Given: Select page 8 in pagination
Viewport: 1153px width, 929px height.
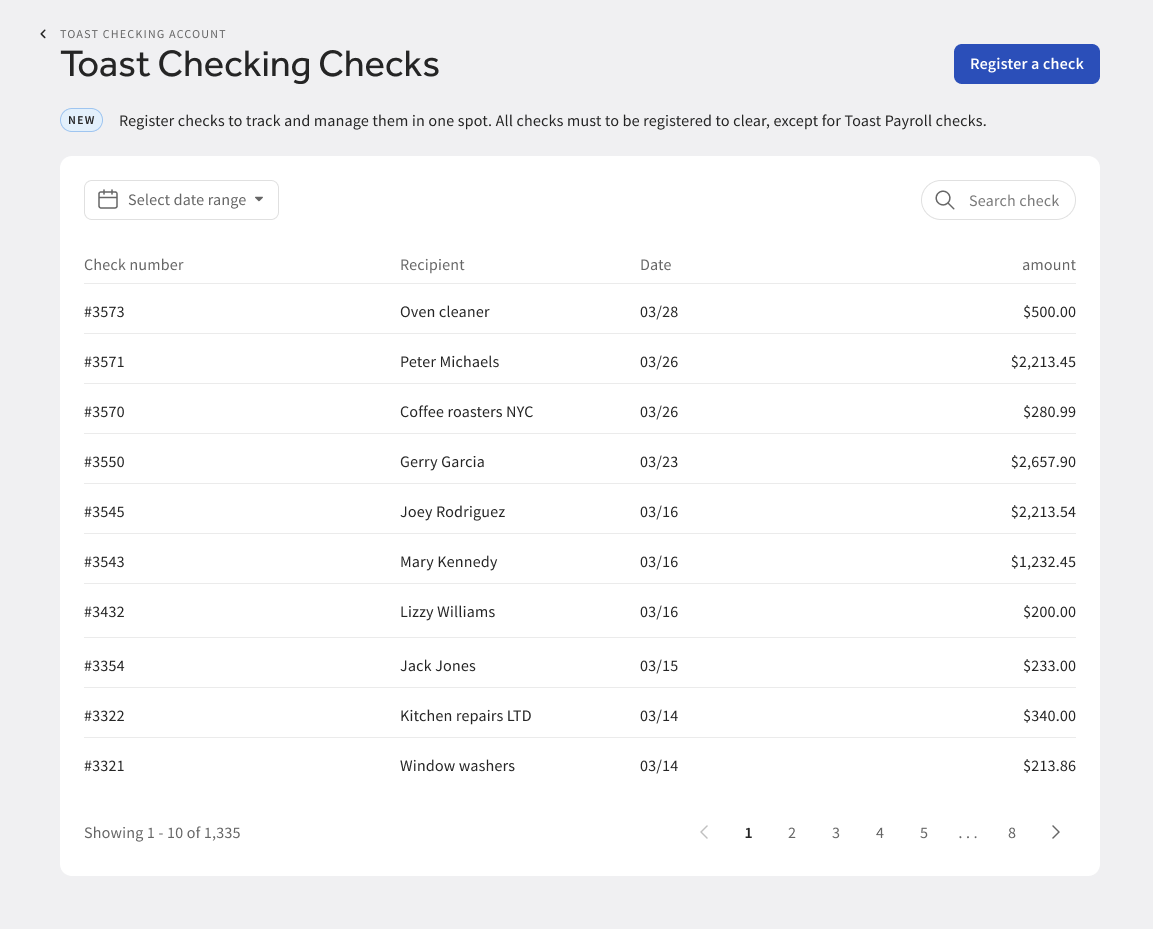Looking at the screenshot, I should (x=1011, y=833).
